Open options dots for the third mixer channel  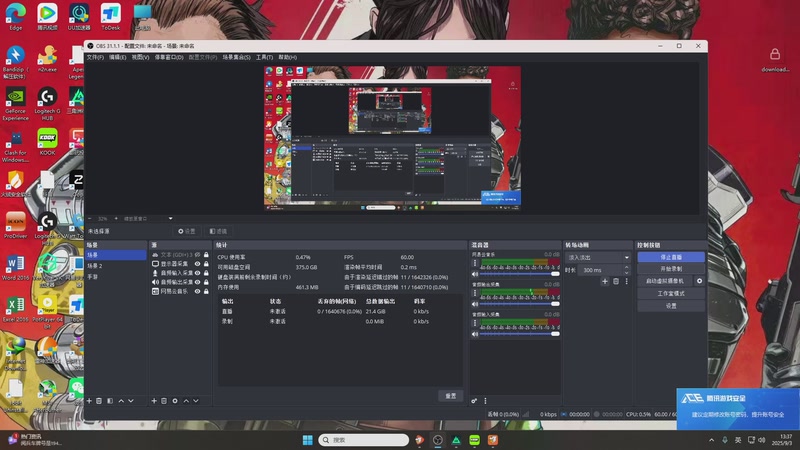(x=475, y=323)
